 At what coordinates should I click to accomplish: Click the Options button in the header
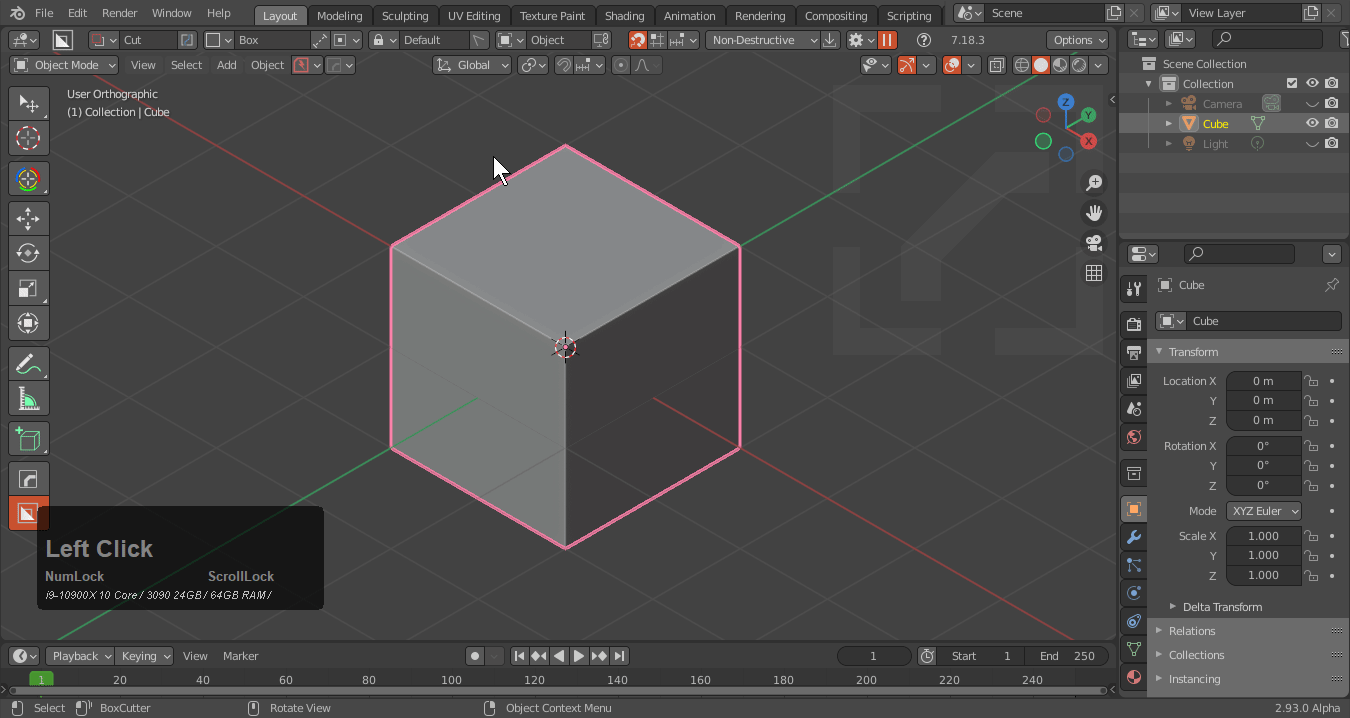pyautogui.click(x=1078, y=40)
